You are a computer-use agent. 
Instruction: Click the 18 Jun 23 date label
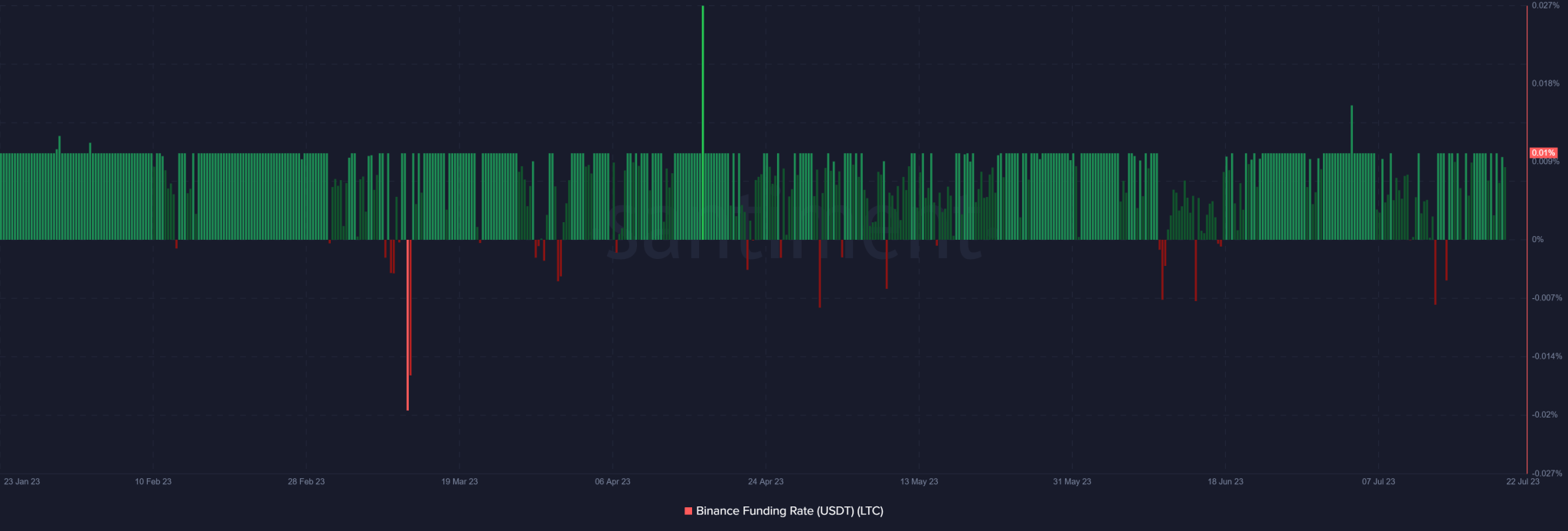click(1225, 482)
